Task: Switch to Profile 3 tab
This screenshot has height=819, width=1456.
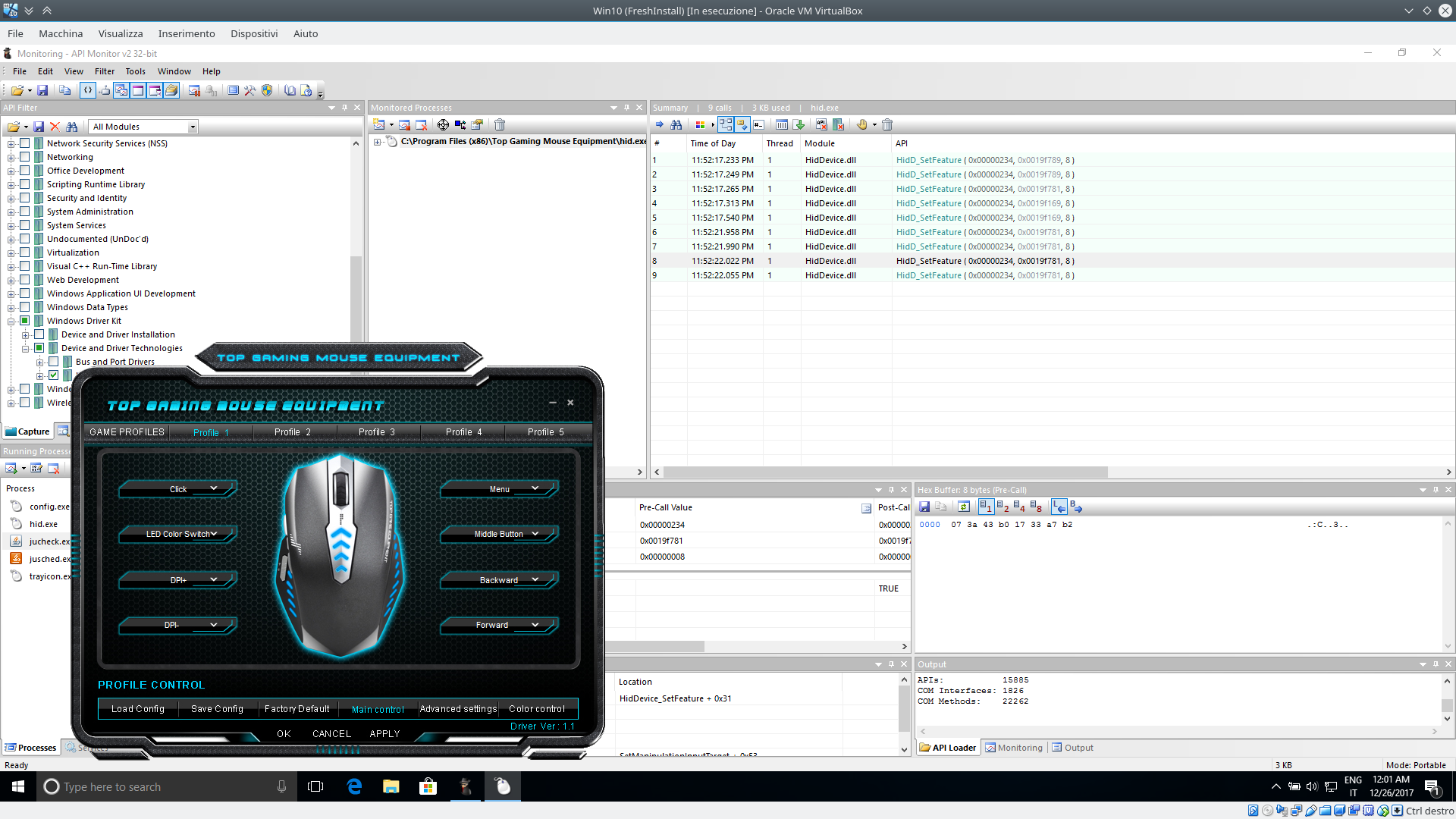Action: coord(377,431)
